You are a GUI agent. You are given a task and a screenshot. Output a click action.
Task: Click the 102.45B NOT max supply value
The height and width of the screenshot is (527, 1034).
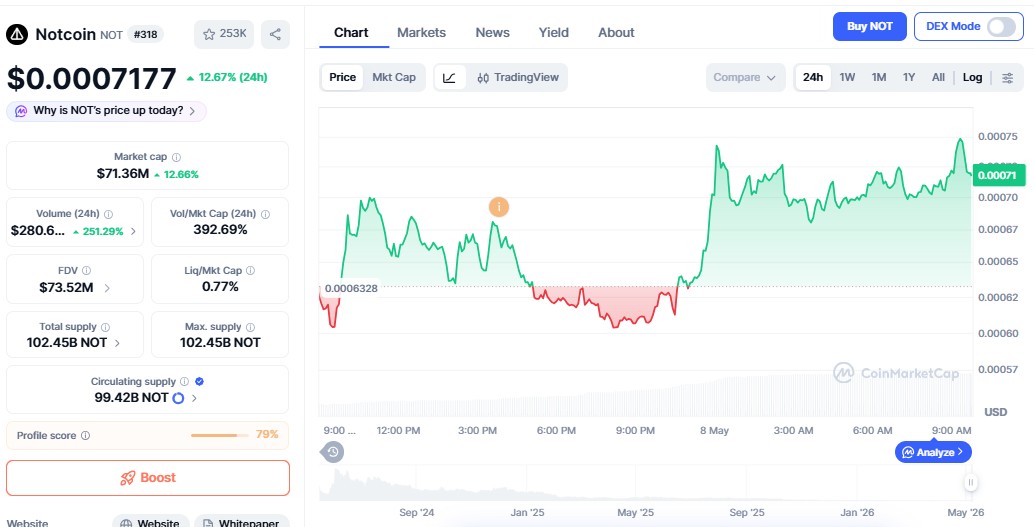tap(220, 343)
